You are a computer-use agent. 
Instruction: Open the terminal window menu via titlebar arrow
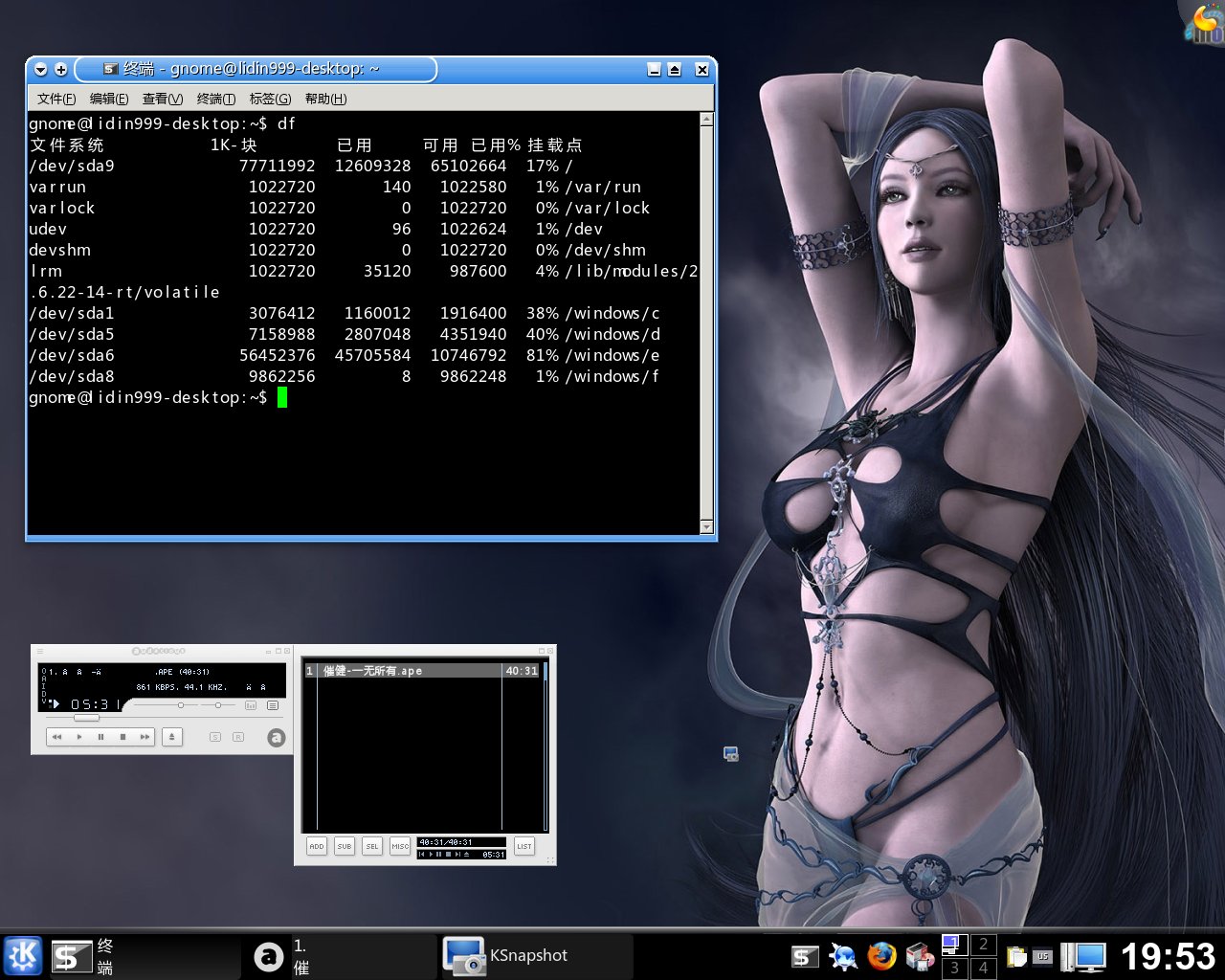point(40,70)
